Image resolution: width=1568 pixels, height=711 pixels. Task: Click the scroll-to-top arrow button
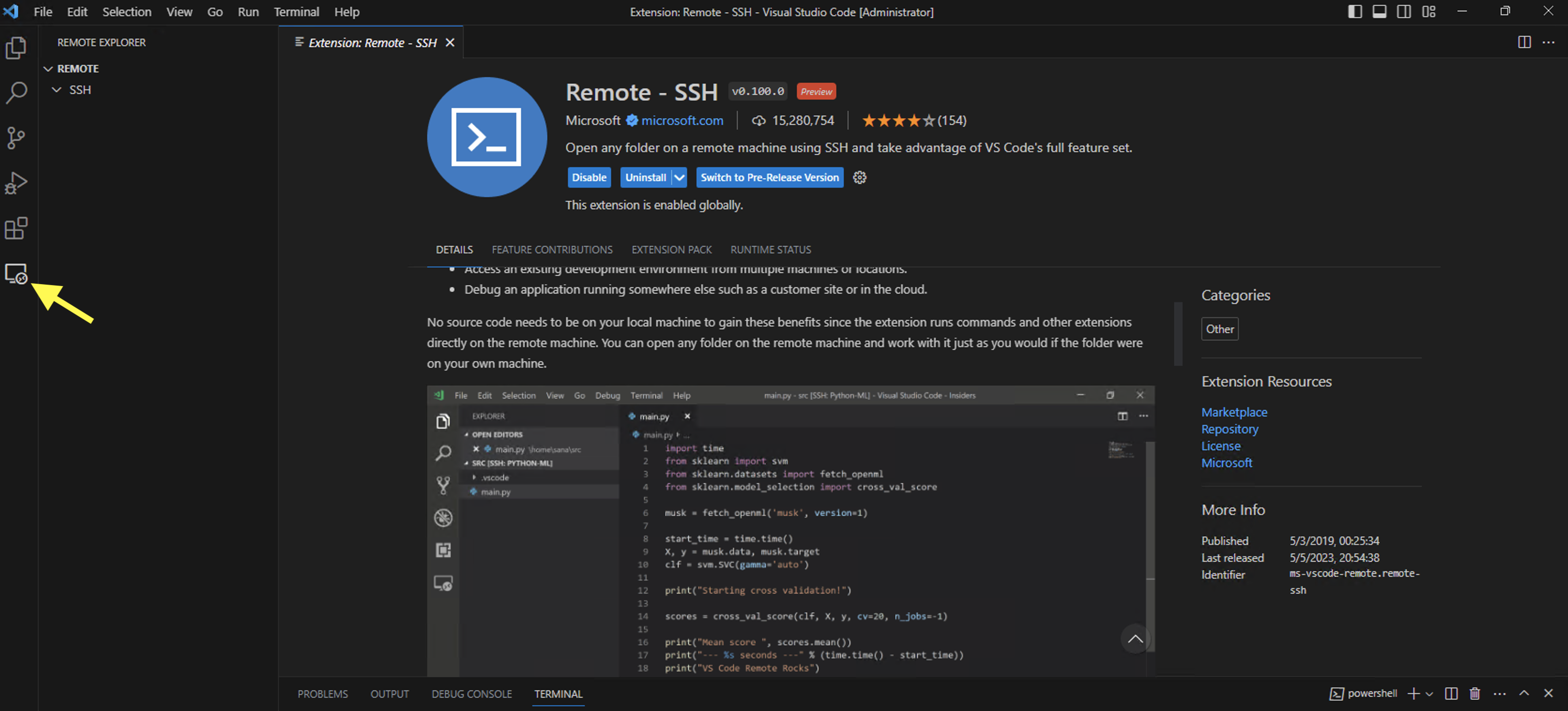point(1135,639)
